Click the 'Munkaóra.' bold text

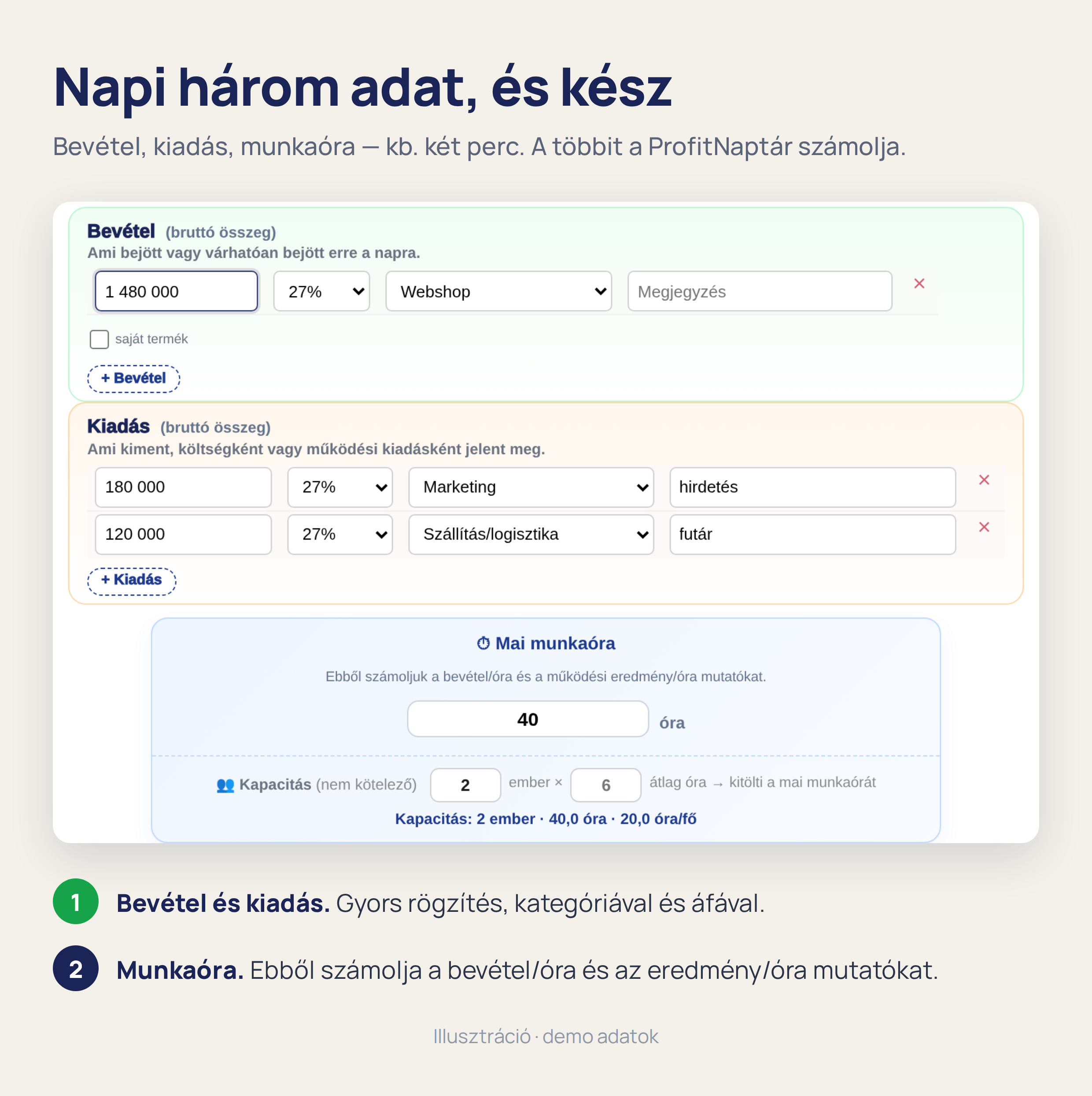tap(180, 970)
